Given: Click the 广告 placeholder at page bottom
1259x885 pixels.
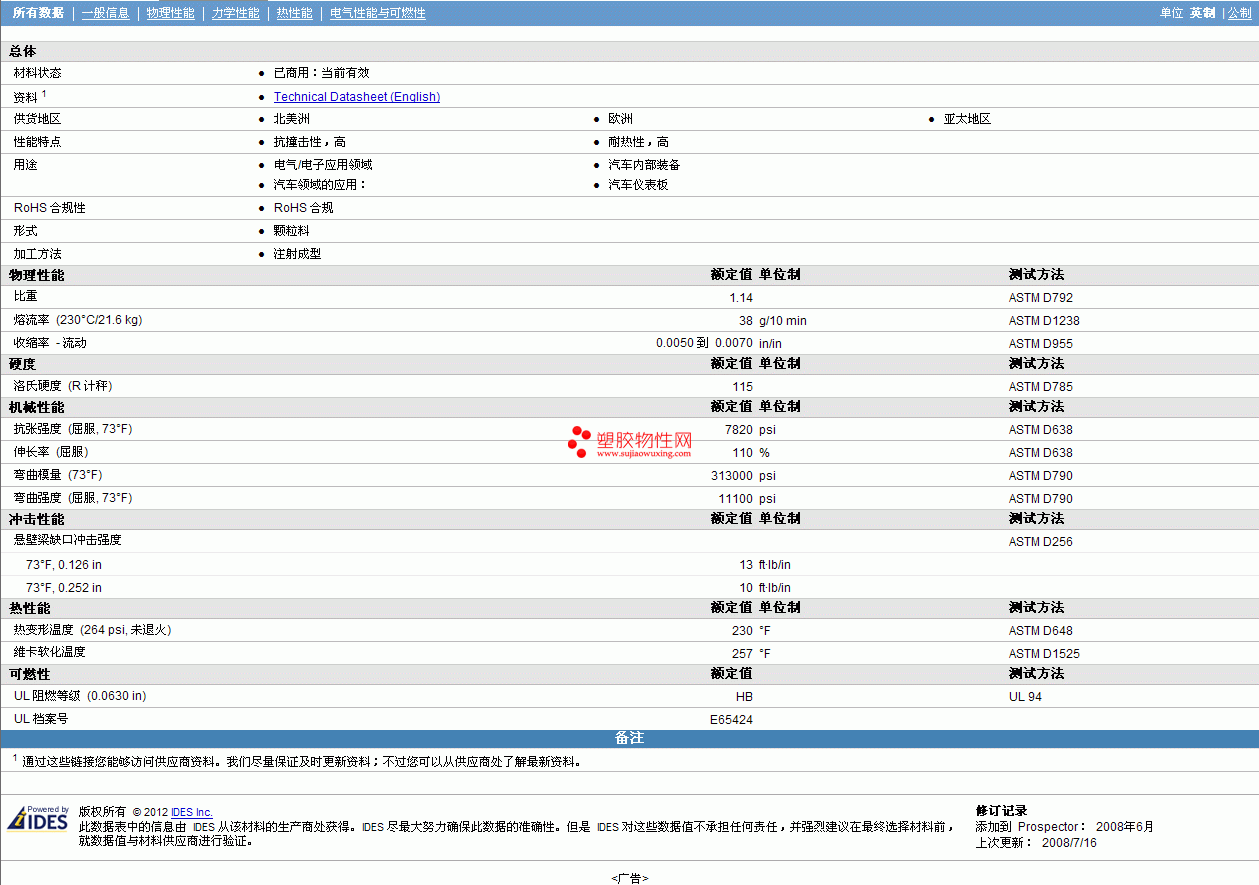Looking at the screenshot, I should point(629,878).
